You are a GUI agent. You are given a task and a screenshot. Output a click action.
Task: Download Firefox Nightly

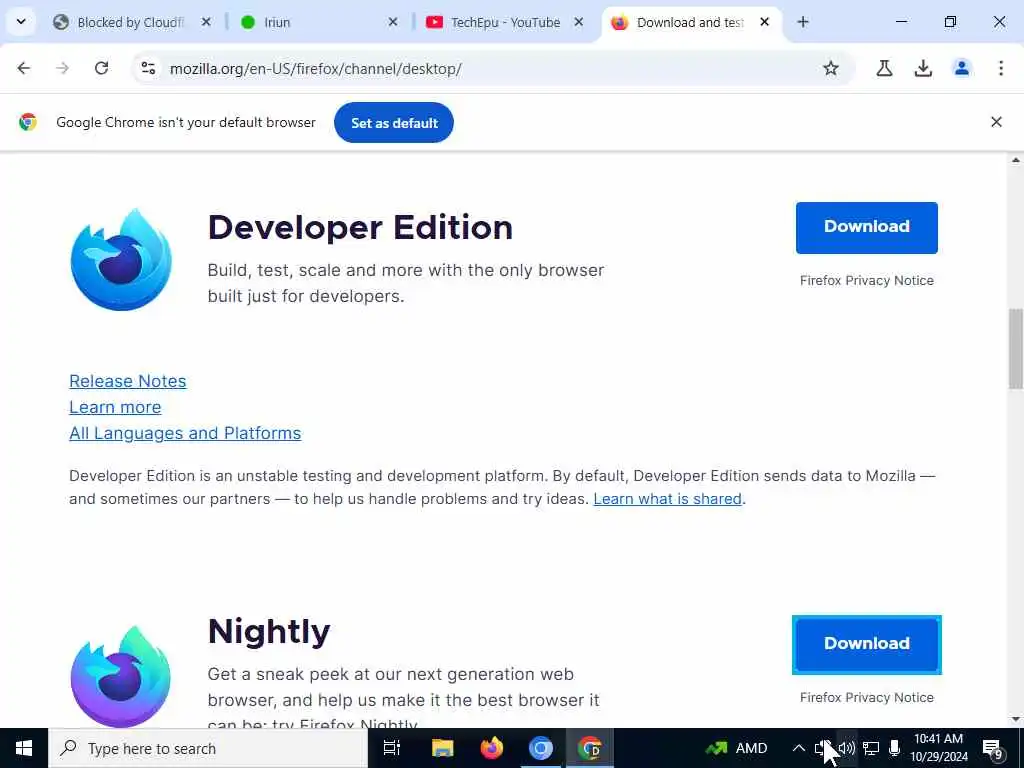[867, 644]
